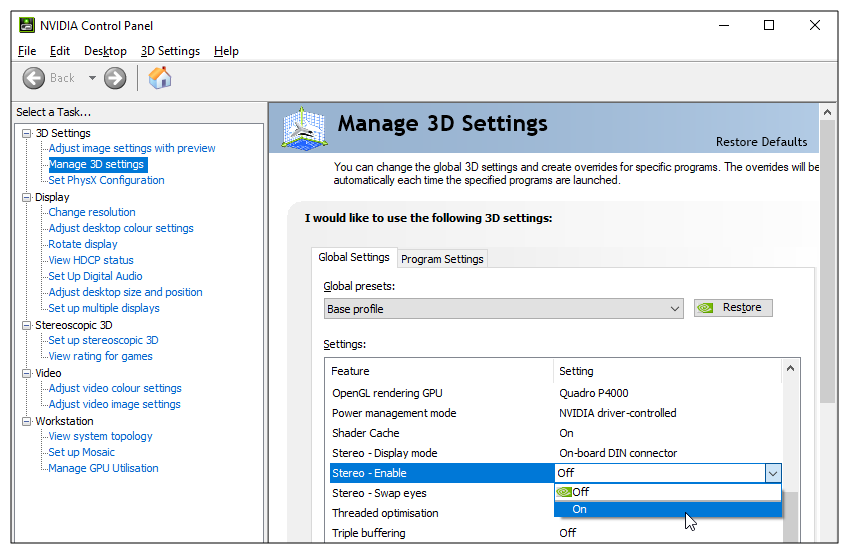850x555 pixels.
Task: Collapse the Stereoscopic 3D tree node
Action: pyautogui.click(x=26, y=325)
